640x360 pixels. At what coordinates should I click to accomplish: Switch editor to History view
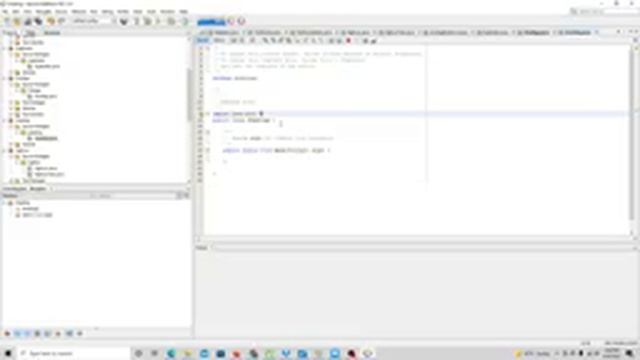pyautogui.click(x=219, y=41)
